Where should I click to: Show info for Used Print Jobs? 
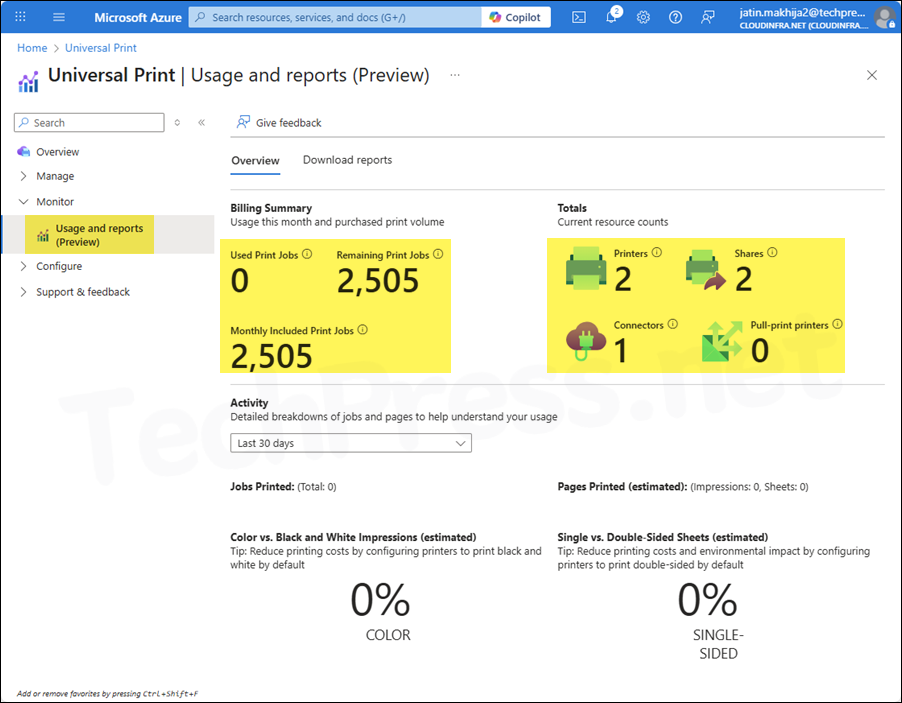click(x=307, y=254)
